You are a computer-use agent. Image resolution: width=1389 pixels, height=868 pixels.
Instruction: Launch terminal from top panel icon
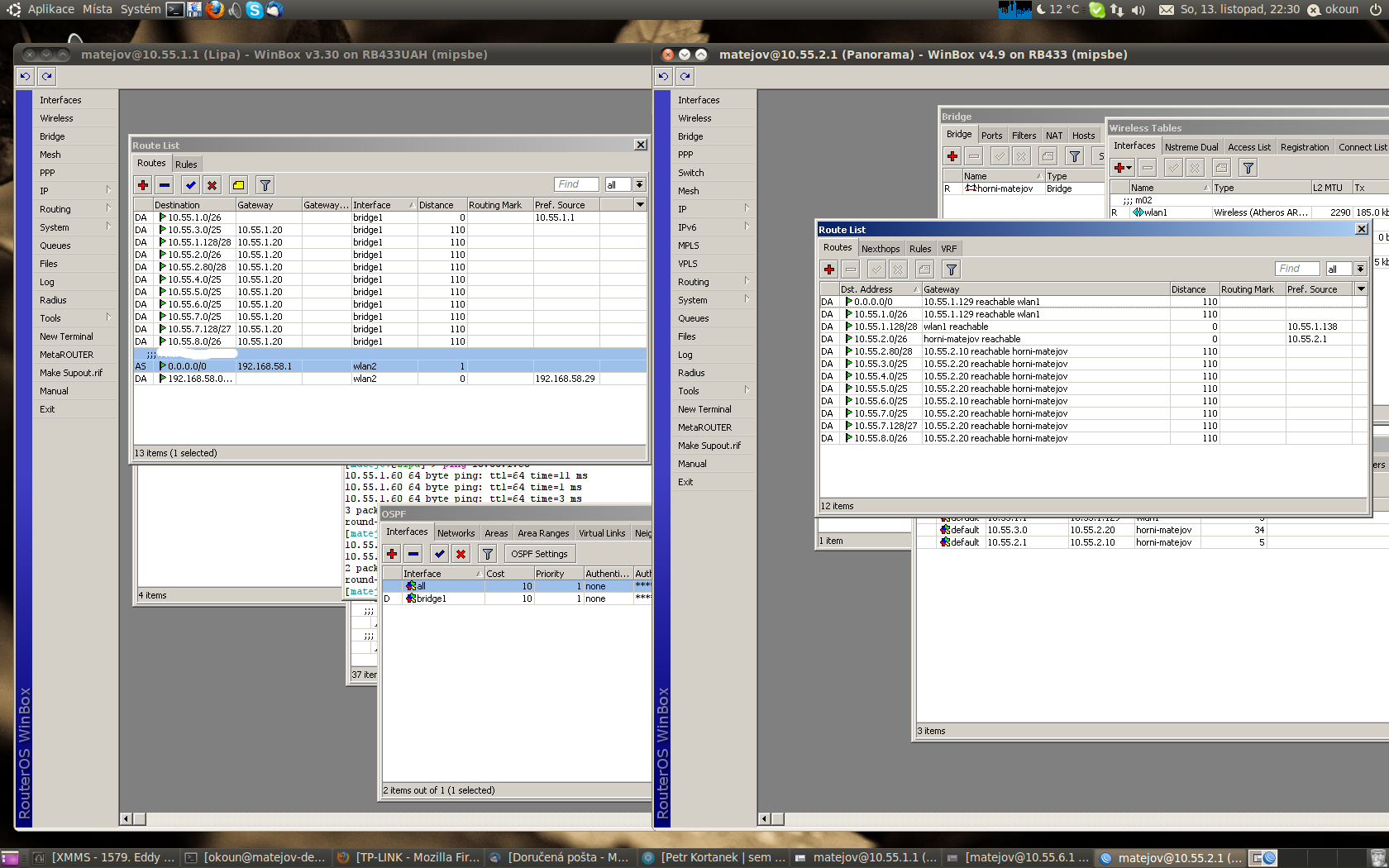[x=174, y=10]
